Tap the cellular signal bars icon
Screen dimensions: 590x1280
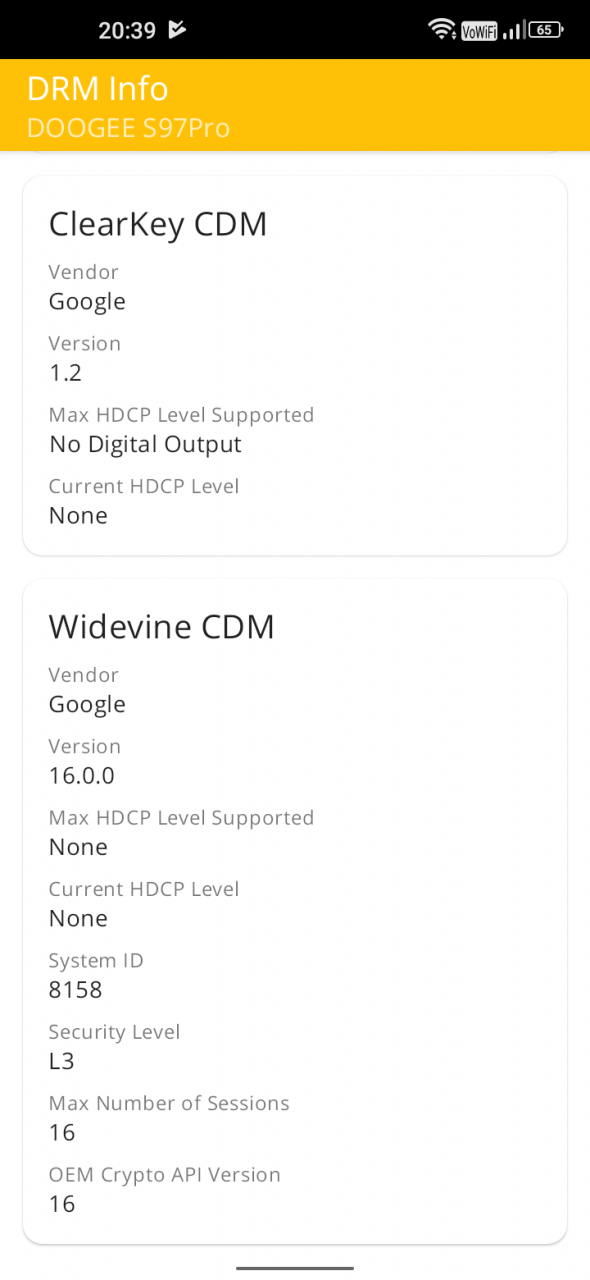(513, 31)
